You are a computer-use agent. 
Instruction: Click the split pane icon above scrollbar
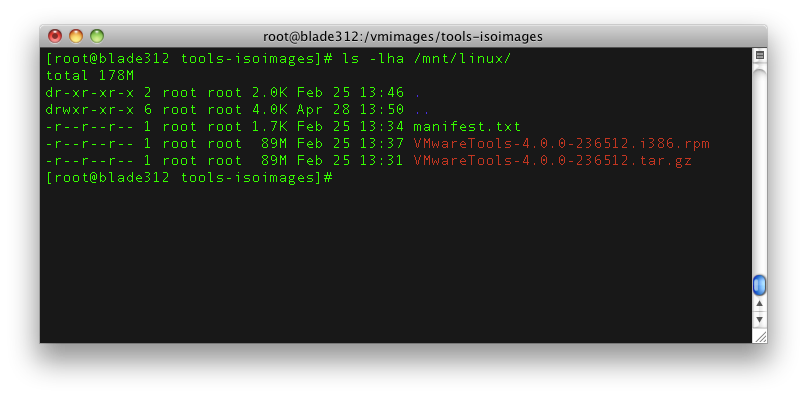coord(759,55)
